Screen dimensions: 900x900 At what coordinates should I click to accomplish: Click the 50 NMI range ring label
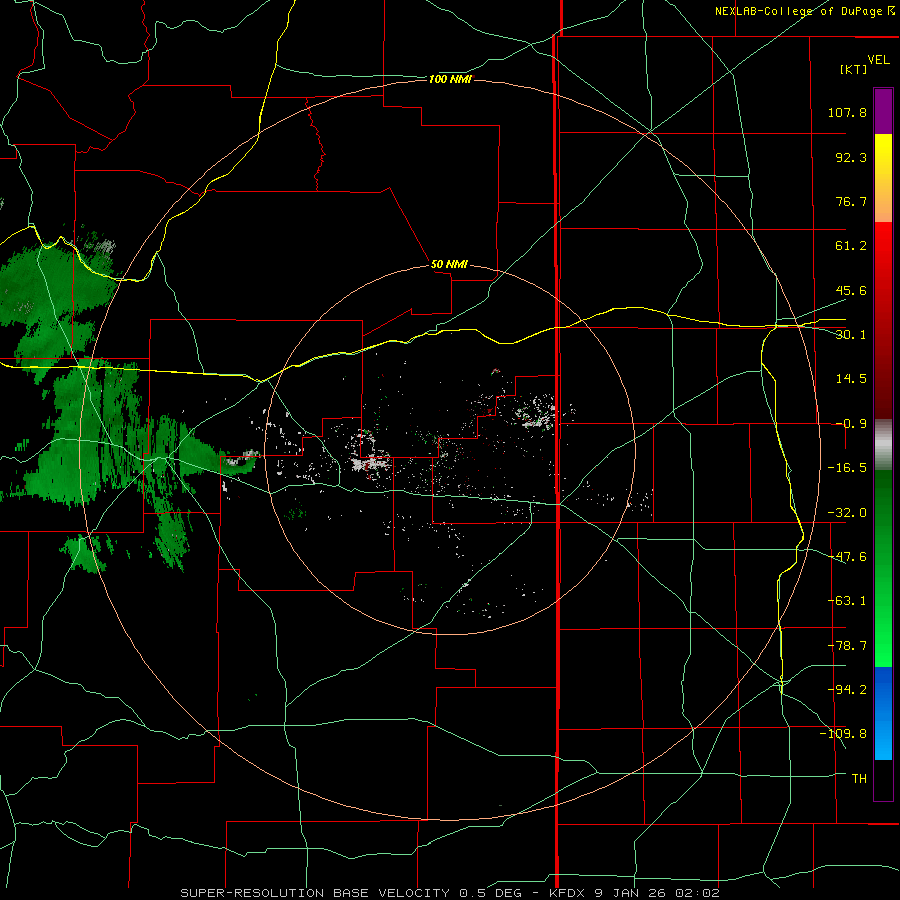[x=449, y=264]
